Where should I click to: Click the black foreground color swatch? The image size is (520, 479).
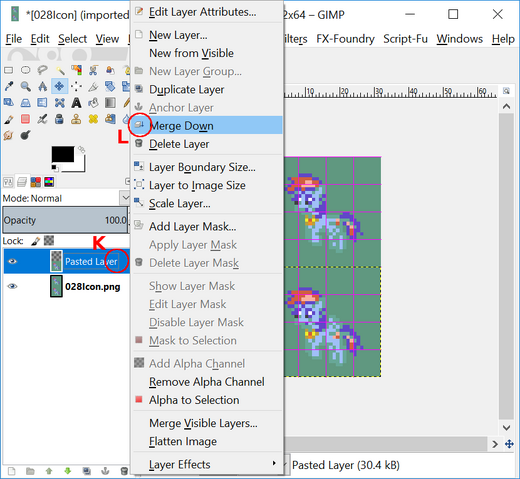click(x=62, y=154)
